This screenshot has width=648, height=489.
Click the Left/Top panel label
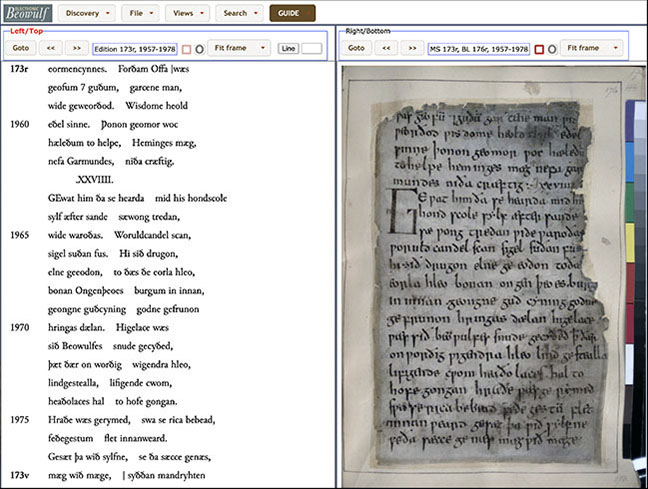(26, 31)
